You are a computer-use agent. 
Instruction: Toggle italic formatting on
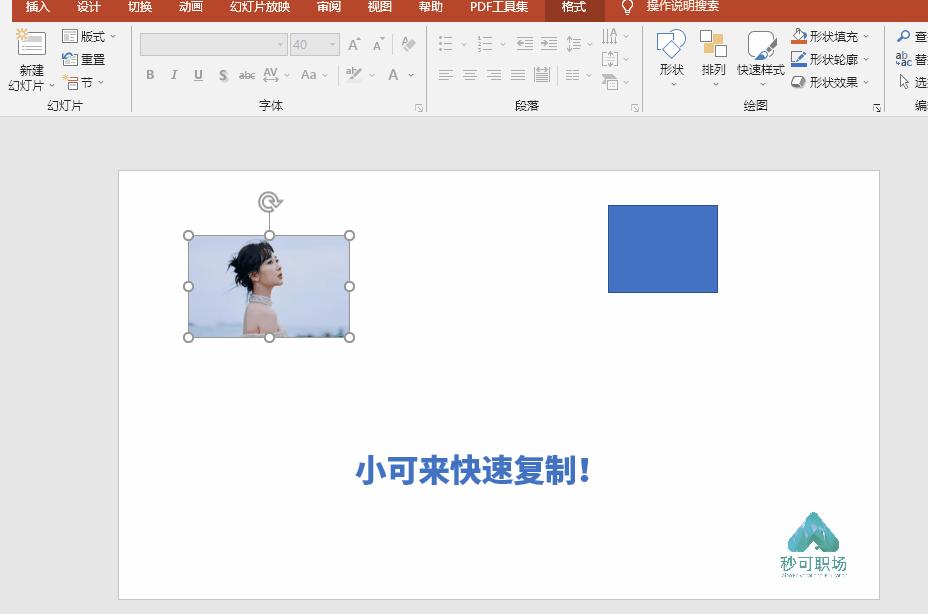173,75
